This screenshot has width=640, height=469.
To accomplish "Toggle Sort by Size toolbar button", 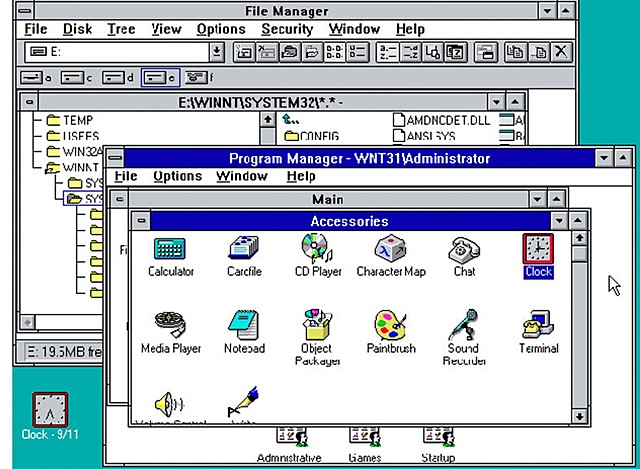I will click(x=433, y=52).
